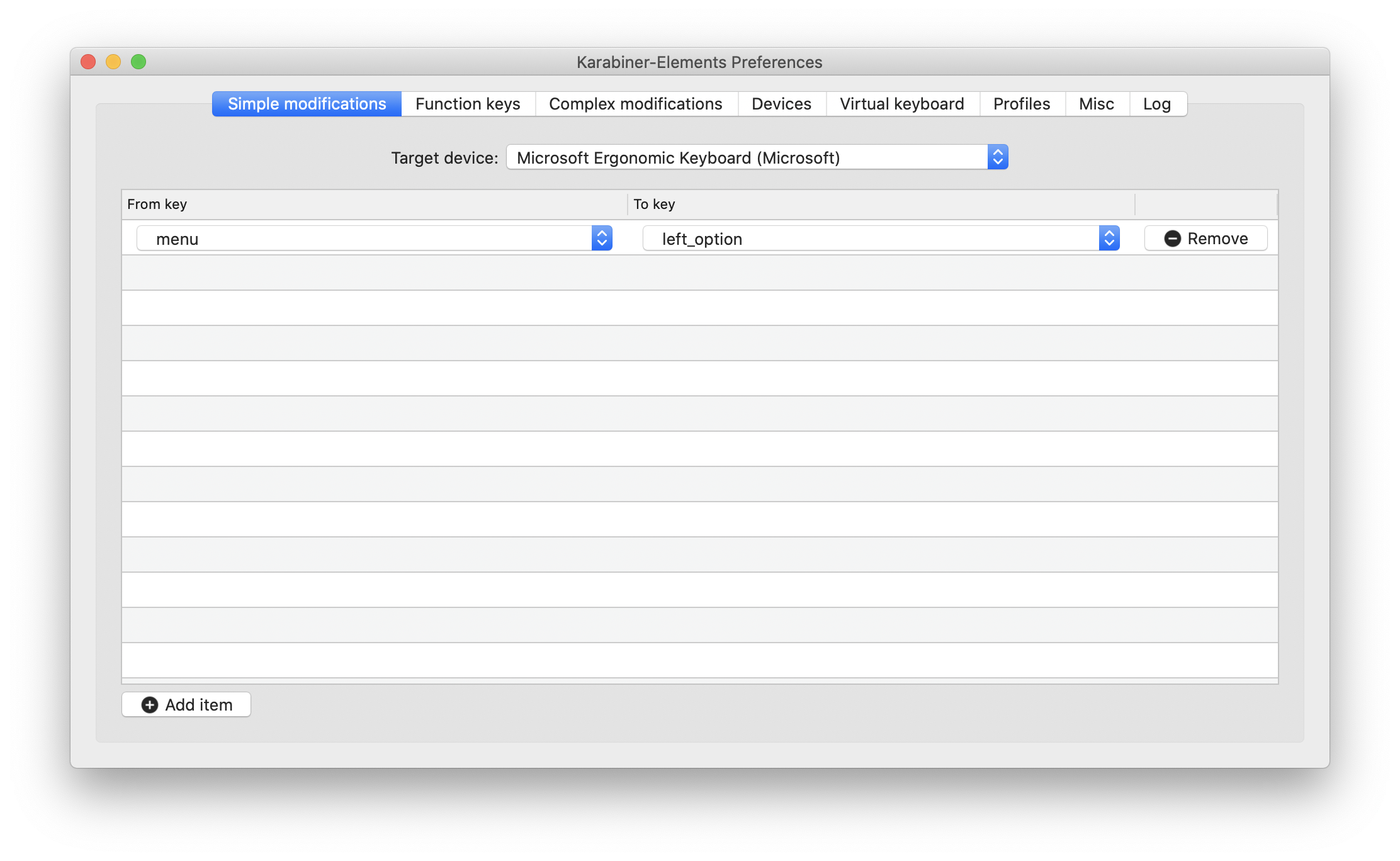Show the Log tab
This screenshot has height=861, width=1400.
(1157, 104)
